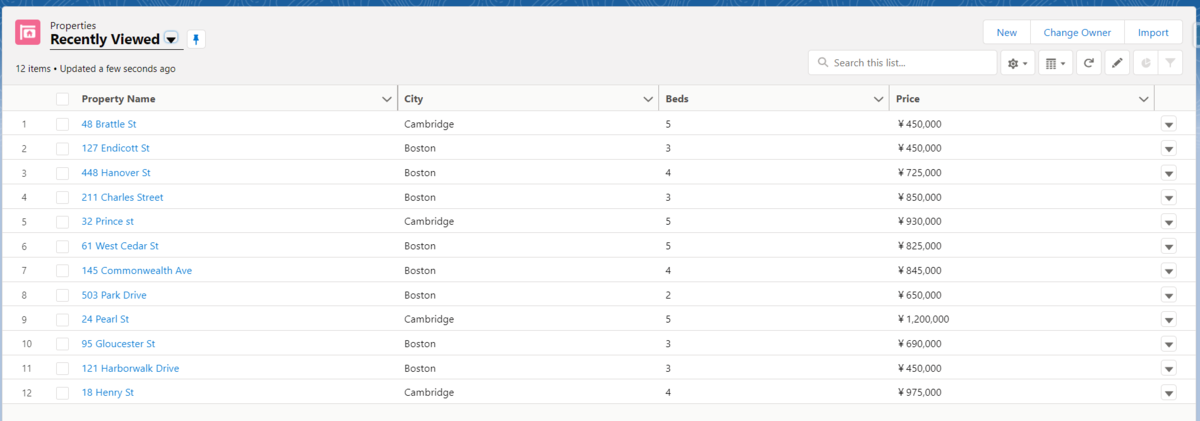Check the select-all checkbox in header

(x=63, y=99)
